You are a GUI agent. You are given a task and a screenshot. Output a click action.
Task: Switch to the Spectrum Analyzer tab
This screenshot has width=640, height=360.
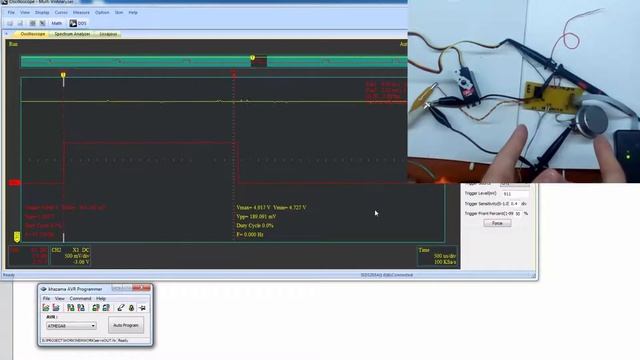pos(72,34)
